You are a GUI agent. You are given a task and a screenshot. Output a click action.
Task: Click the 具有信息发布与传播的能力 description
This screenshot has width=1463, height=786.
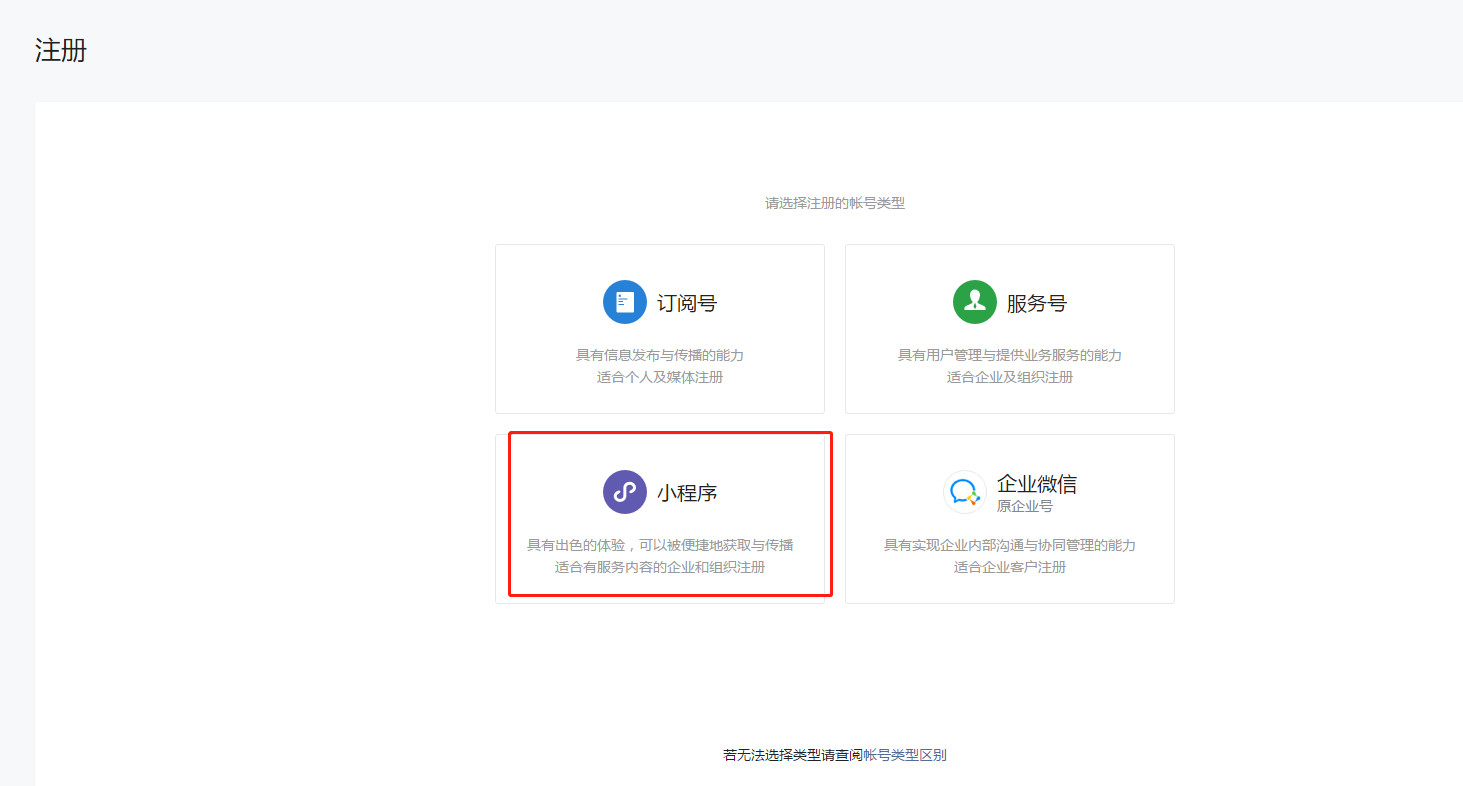pos(660,355)
